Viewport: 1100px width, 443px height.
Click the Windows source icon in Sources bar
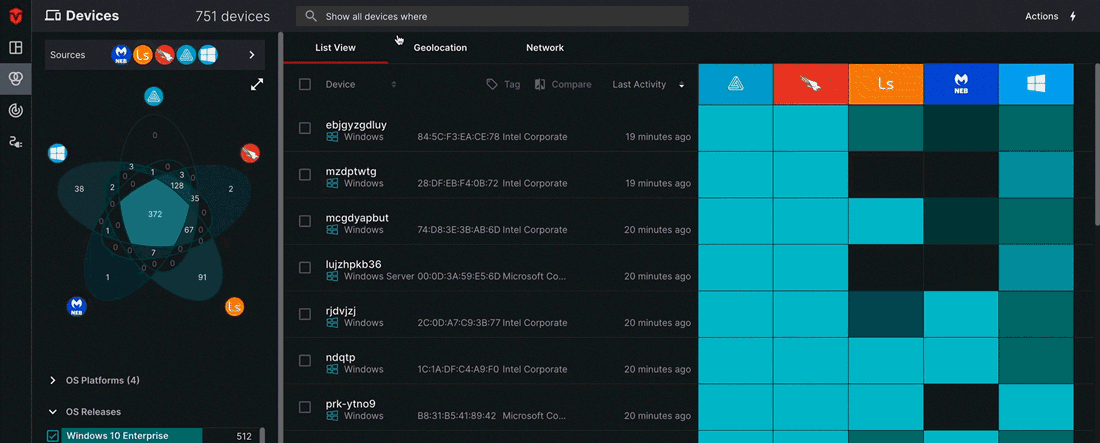click(x=208, y=55)
